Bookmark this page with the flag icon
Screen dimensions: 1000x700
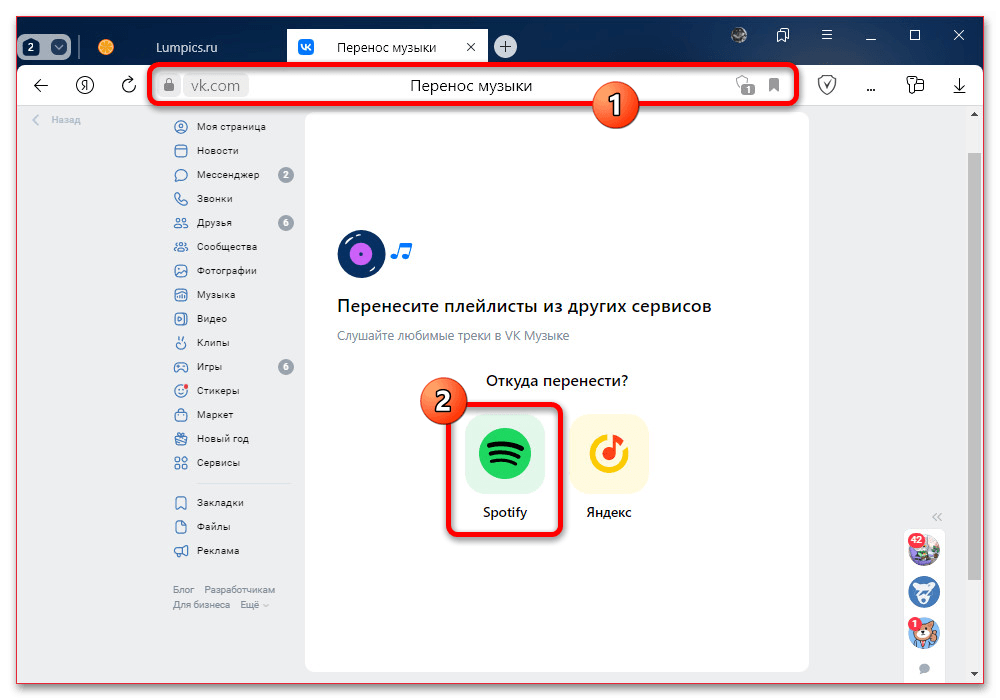tap(774, 85)
